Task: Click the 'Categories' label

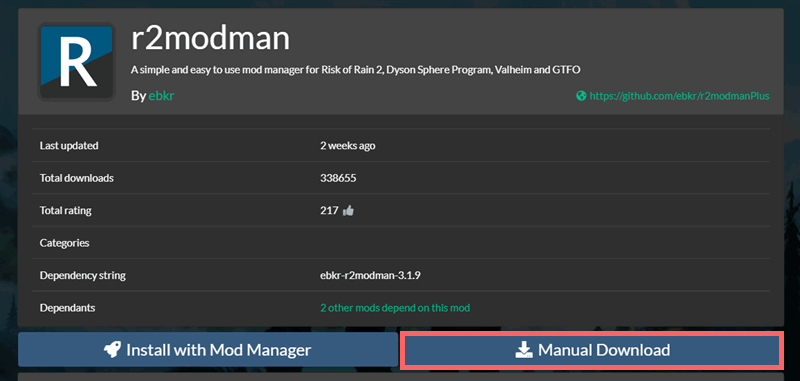Action: (64, 243)
